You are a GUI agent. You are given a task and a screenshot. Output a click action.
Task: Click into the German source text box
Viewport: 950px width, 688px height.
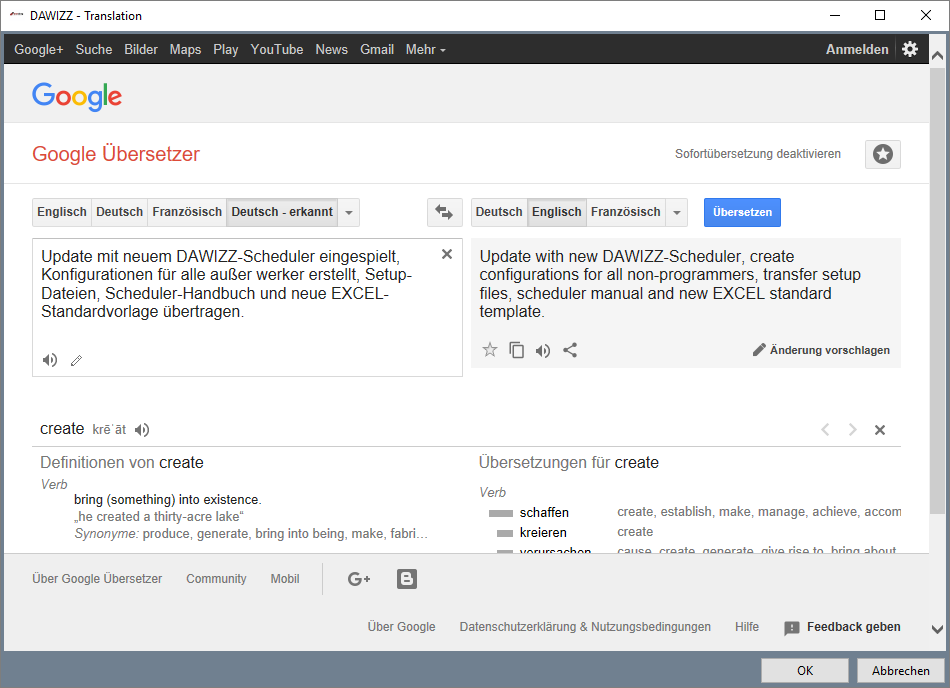(x=247, y=308)
